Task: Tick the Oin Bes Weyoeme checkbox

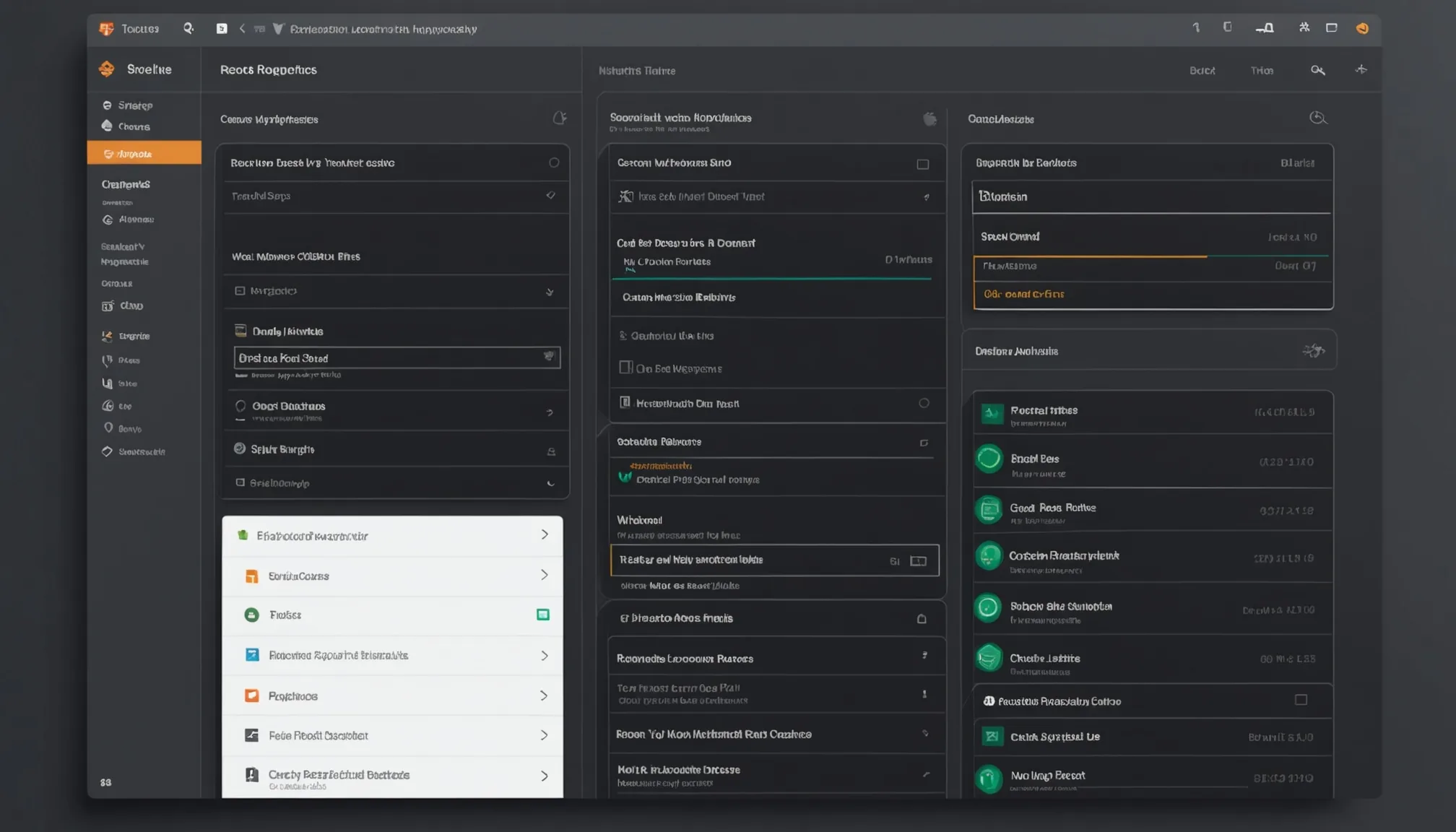Action: coord(625,368)
